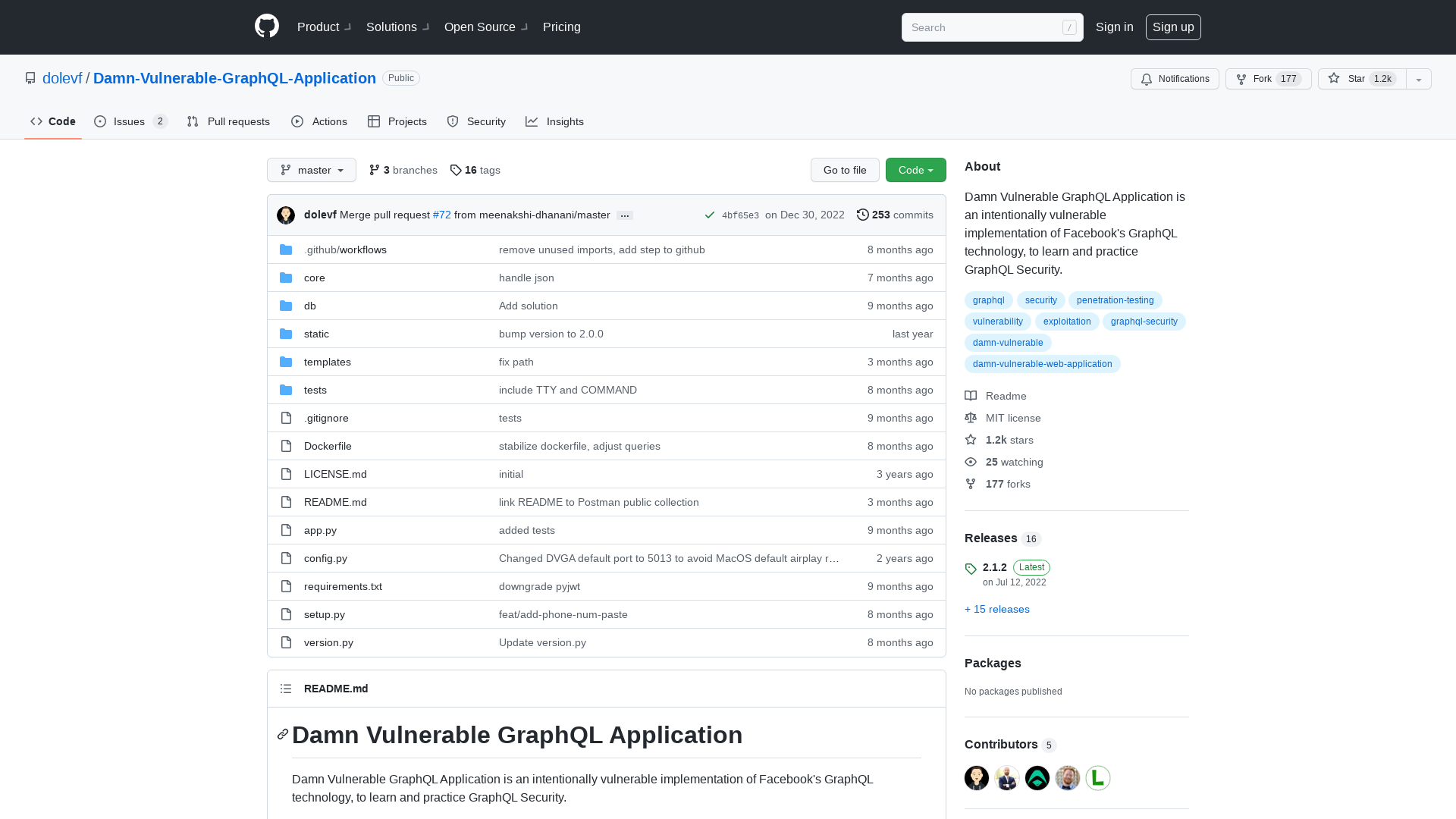Screen dimensions: 1456x819
Task: Open the 3 branches link
Action: [403, 170]
